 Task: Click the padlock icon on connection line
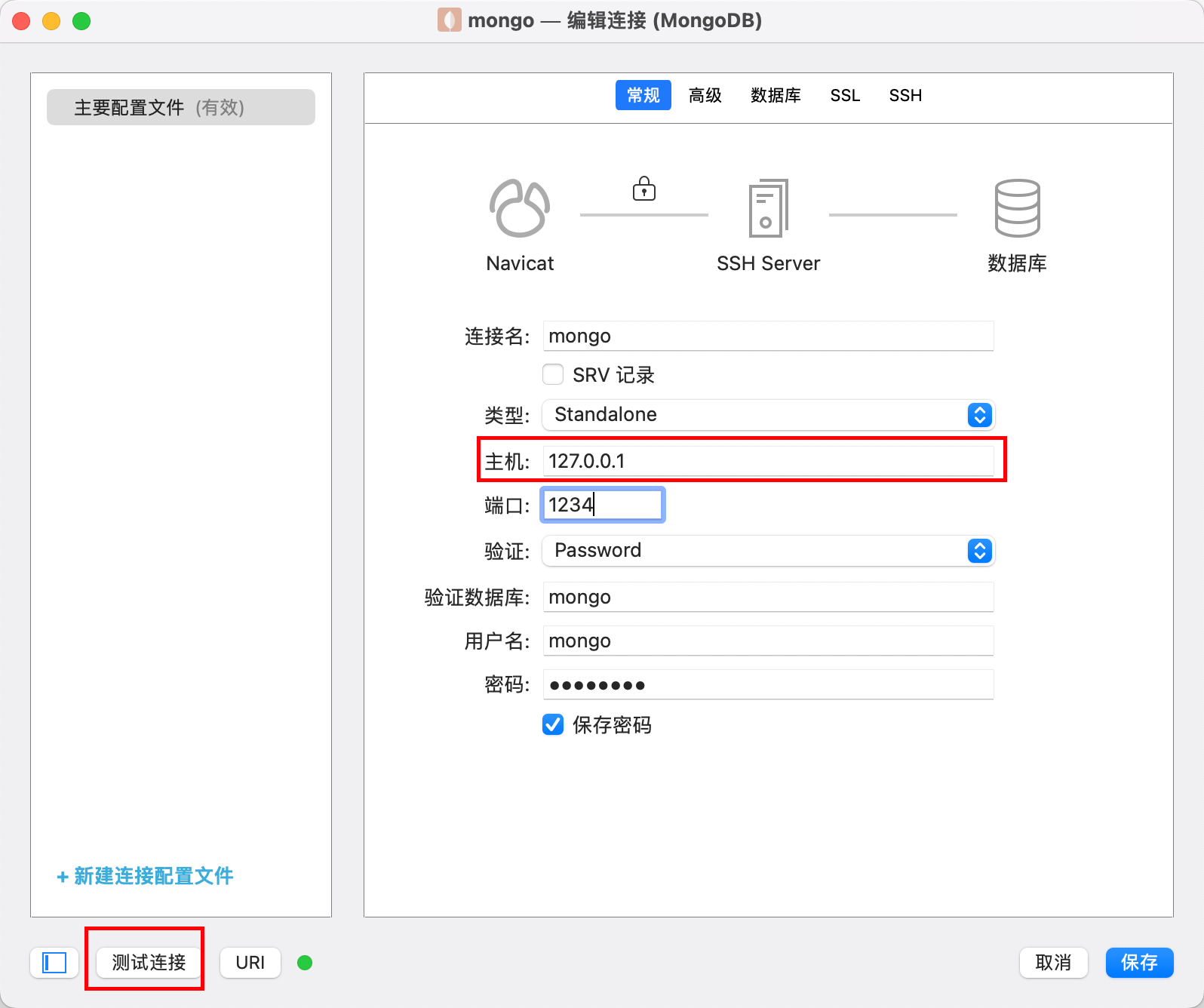pyautogui.click(x=643, y=189)
